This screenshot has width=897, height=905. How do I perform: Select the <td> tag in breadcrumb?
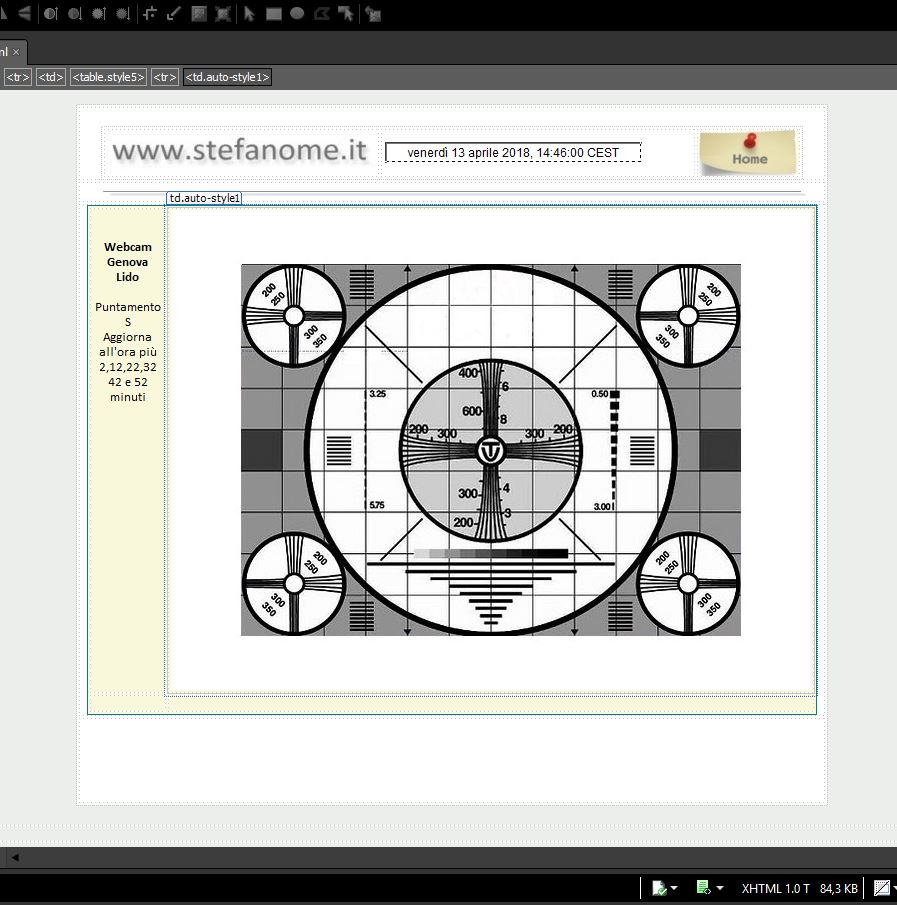tap(51, 77)
